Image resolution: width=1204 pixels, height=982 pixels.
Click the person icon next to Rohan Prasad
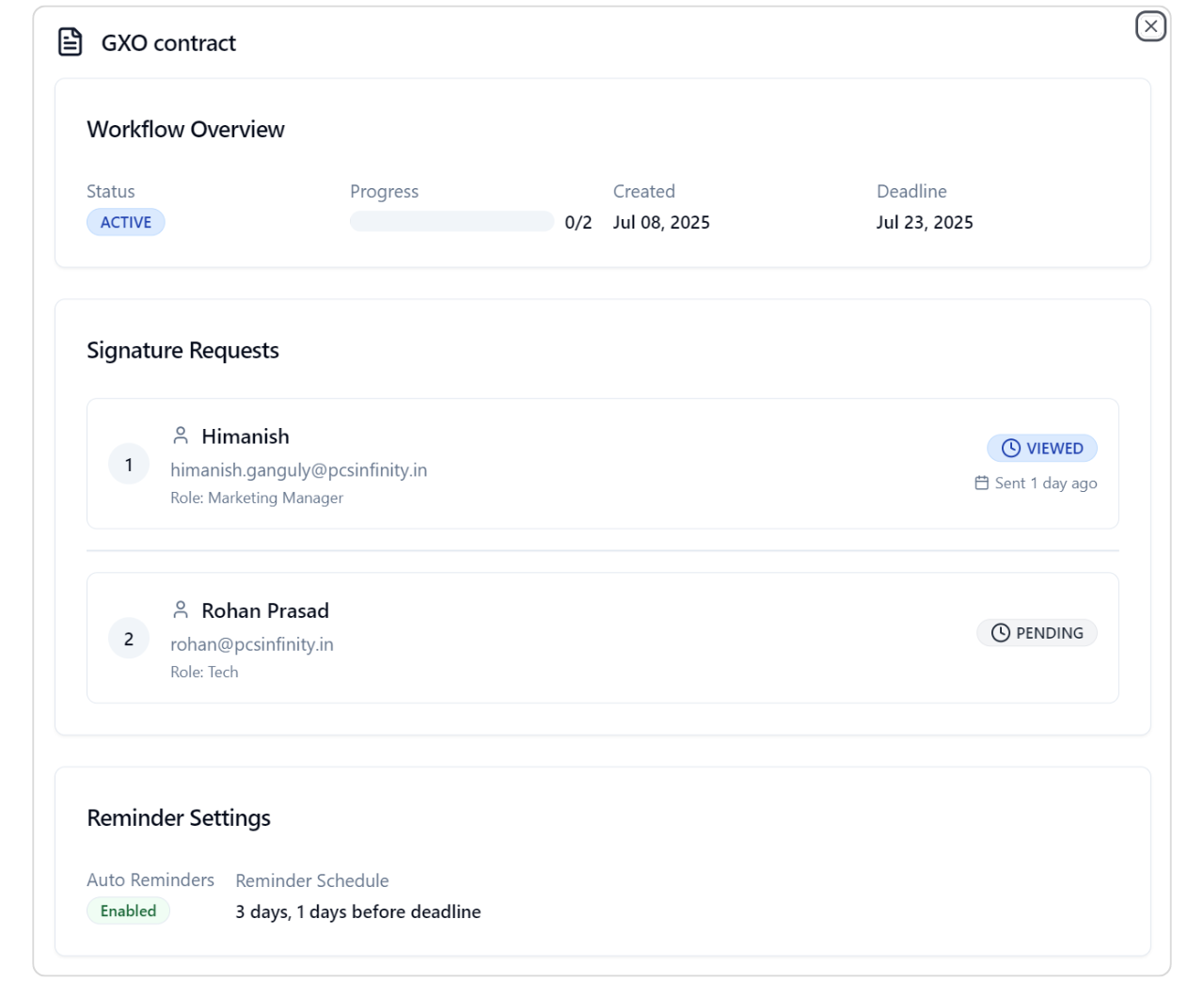[181, 610]
